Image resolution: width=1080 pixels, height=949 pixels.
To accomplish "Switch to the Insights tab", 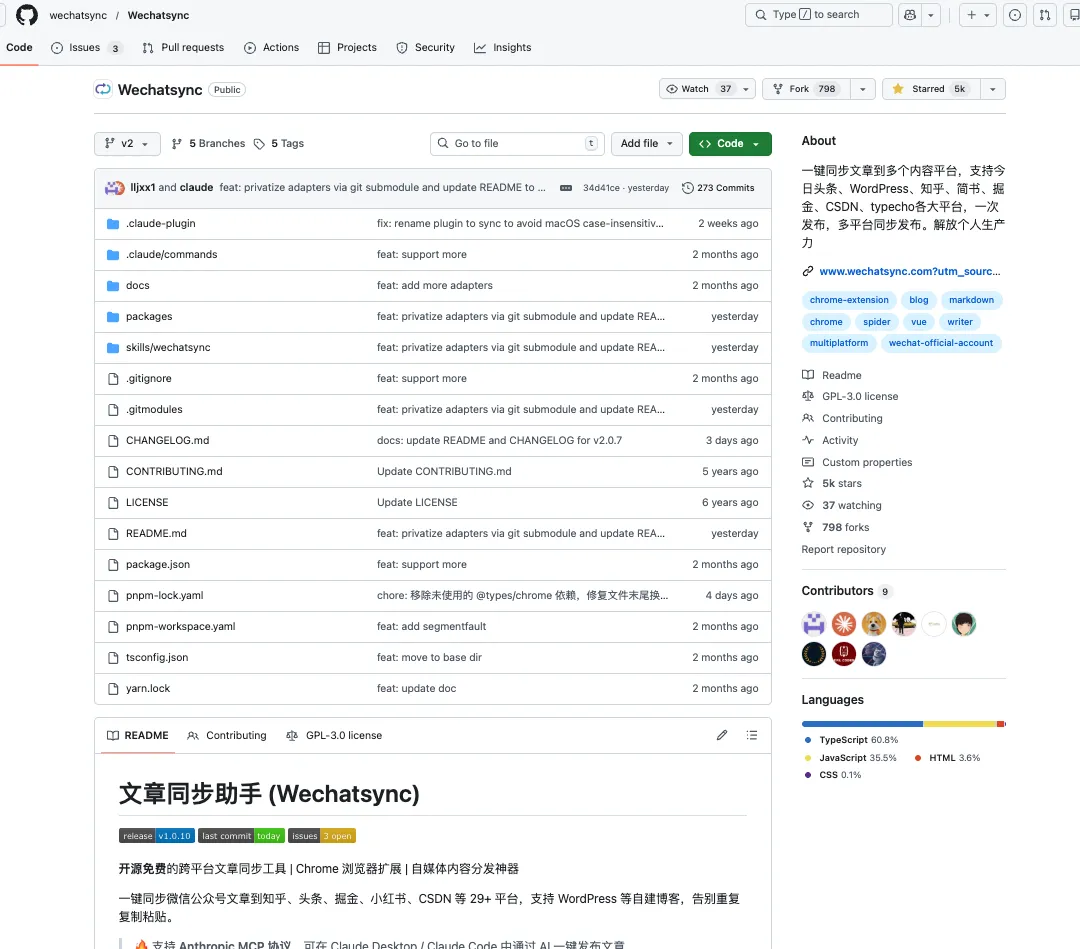I will click(503, 48).
